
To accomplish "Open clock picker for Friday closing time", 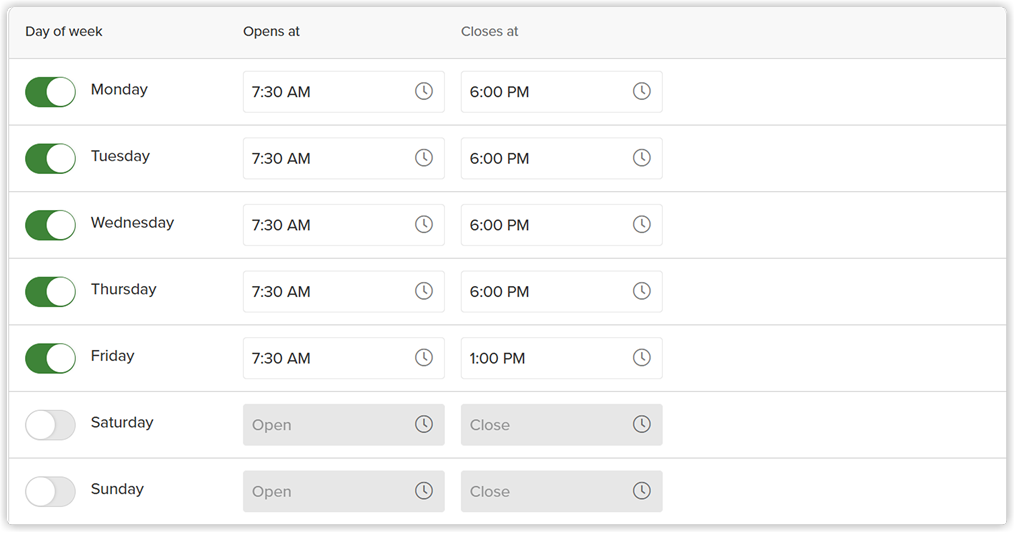I will click(641, 357).
